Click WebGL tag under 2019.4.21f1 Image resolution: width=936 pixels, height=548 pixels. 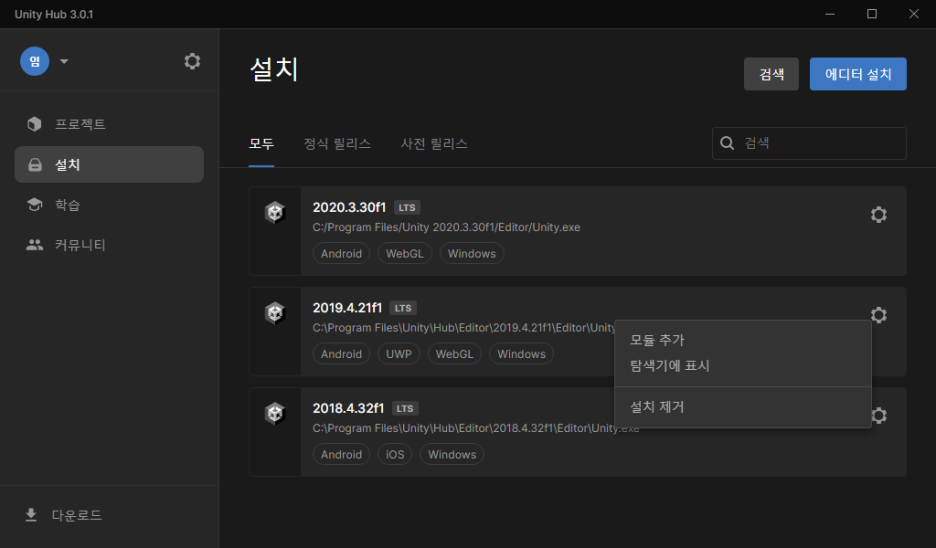(x=454, y=354)
